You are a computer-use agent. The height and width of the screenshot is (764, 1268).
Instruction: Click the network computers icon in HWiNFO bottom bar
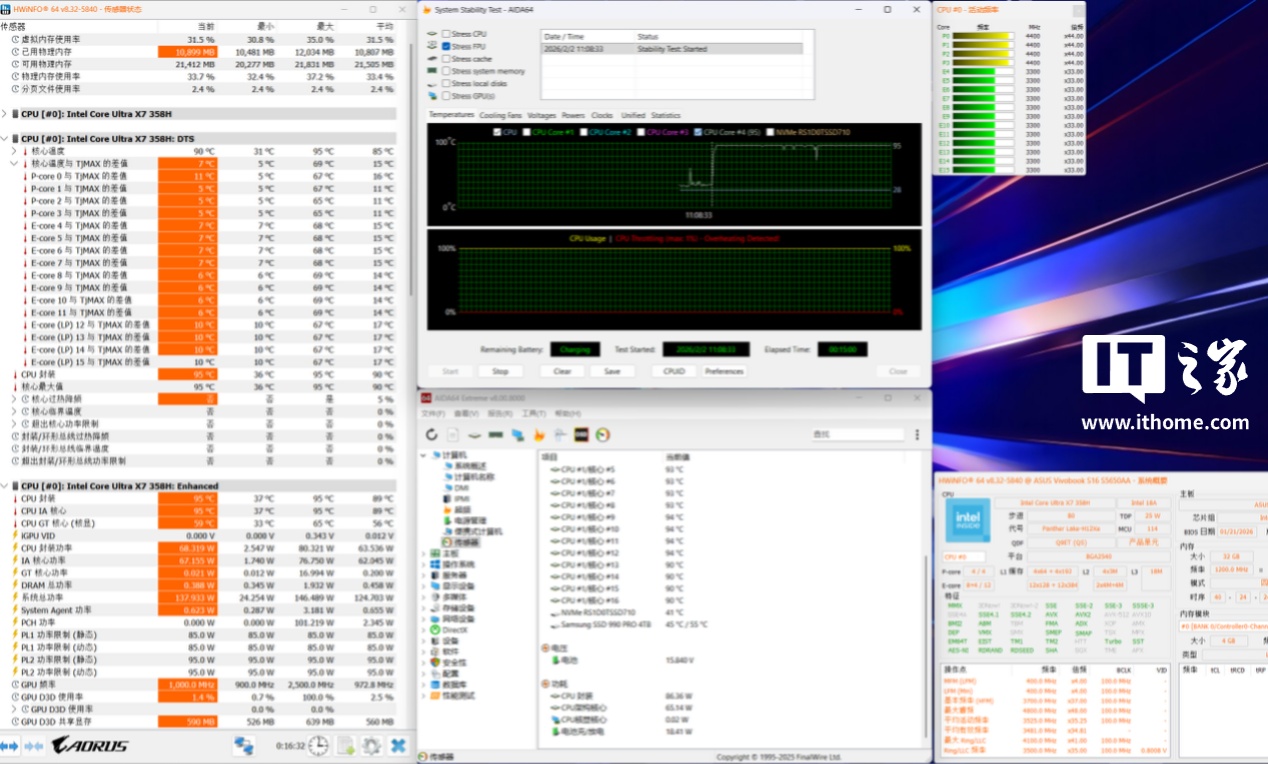[244, 745]
